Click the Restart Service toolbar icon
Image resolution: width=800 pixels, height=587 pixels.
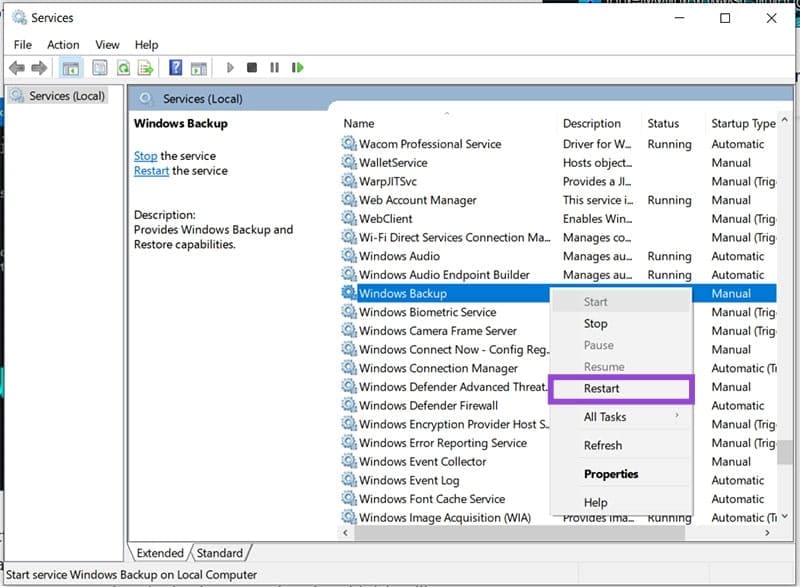coord(297,67)
